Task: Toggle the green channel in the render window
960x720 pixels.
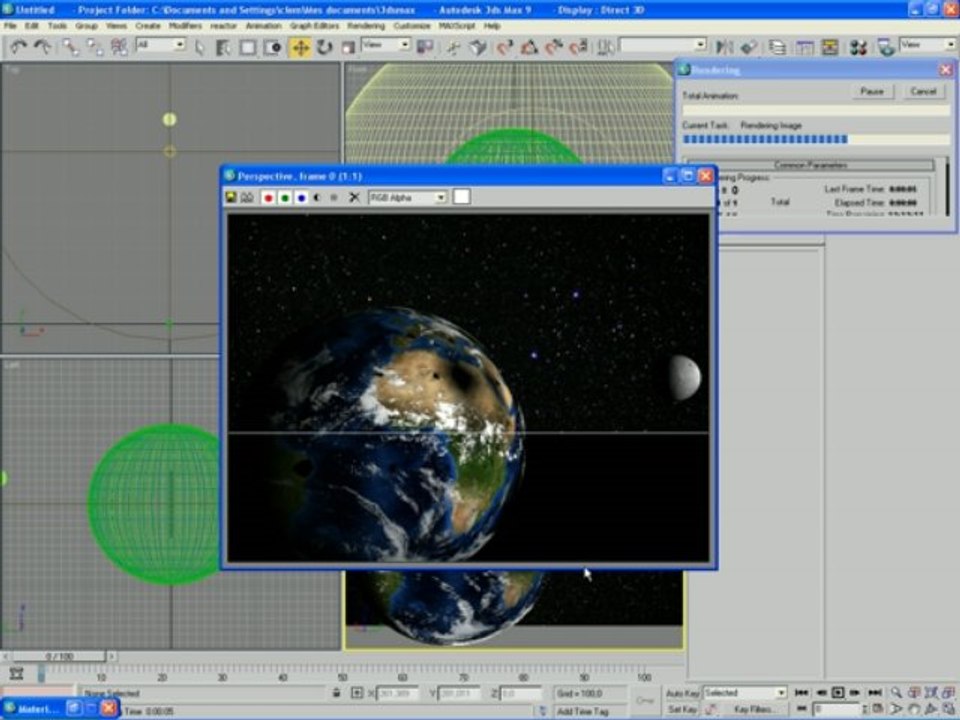Action: 285,197
